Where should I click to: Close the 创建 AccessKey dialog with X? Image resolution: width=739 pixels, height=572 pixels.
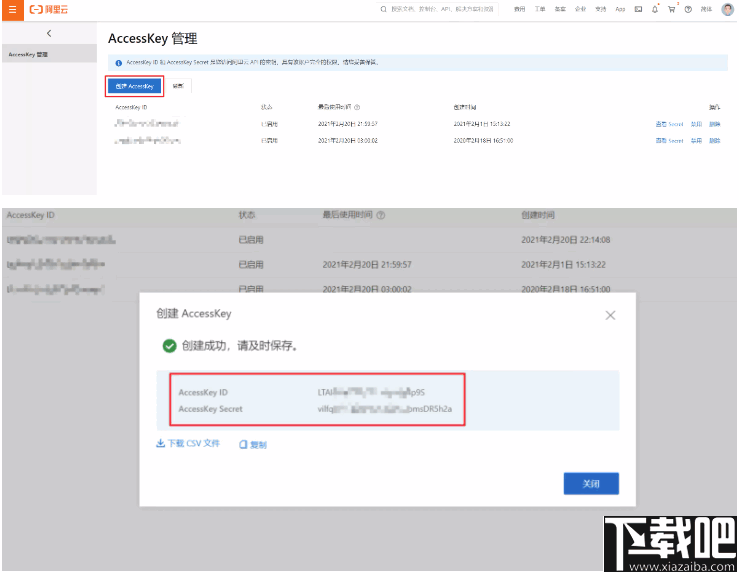610,315
